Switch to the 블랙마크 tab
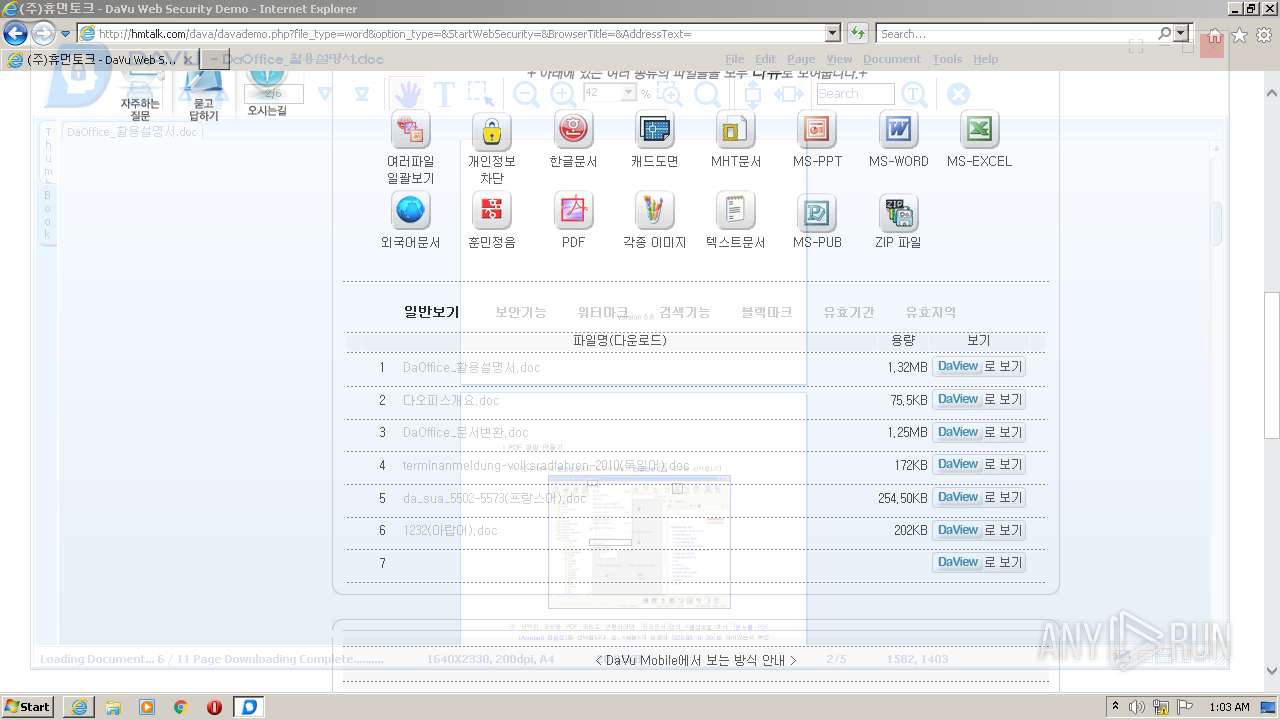 [x=767, y=312]
